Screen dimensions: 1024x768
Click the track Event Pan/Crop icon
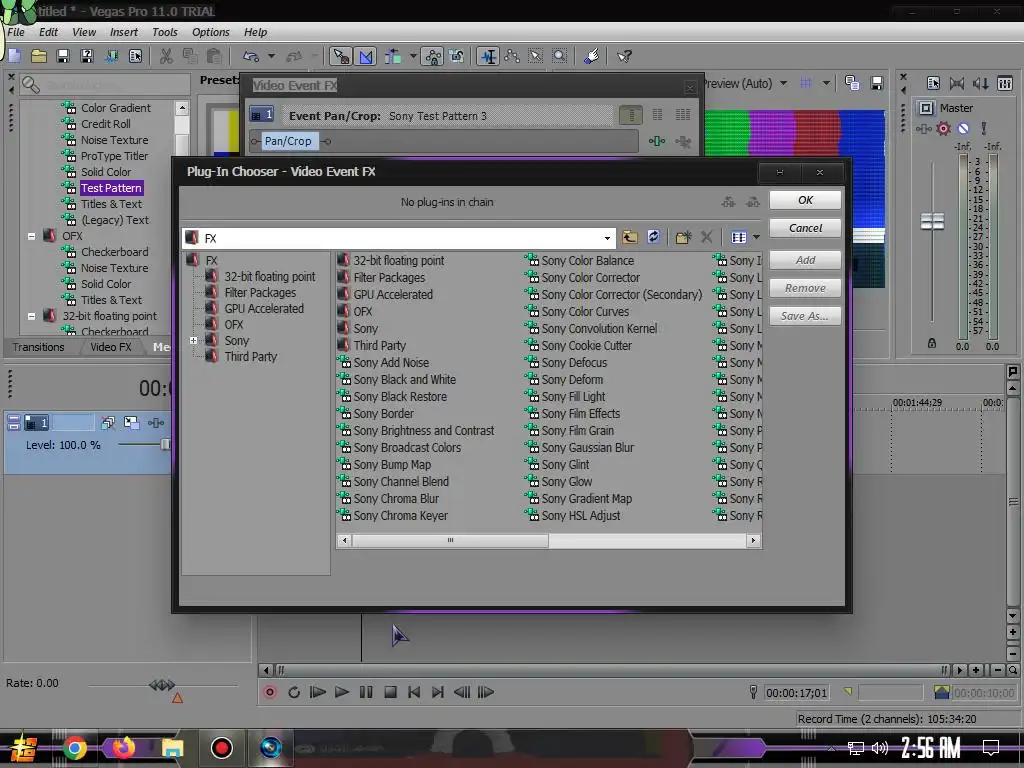[131, 423]
